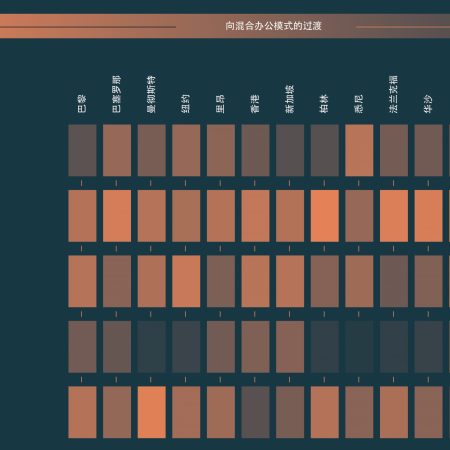Click the second-row orange swatch under 巴塞罗那
Viewport: 450px width, 450px height.
coord(117,216)
